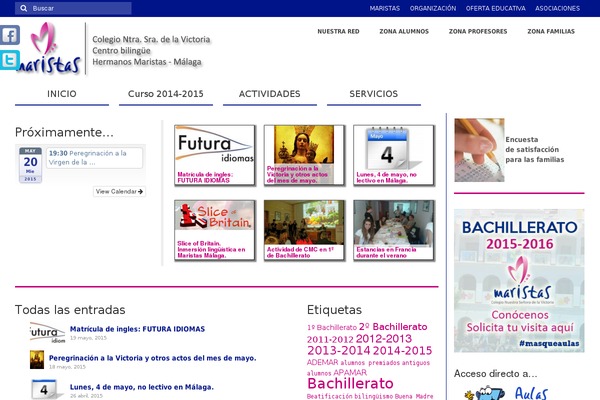Go to ZONA ALUMNOS
The width and height of the screenshot is (600, 400).
point(404,31)
